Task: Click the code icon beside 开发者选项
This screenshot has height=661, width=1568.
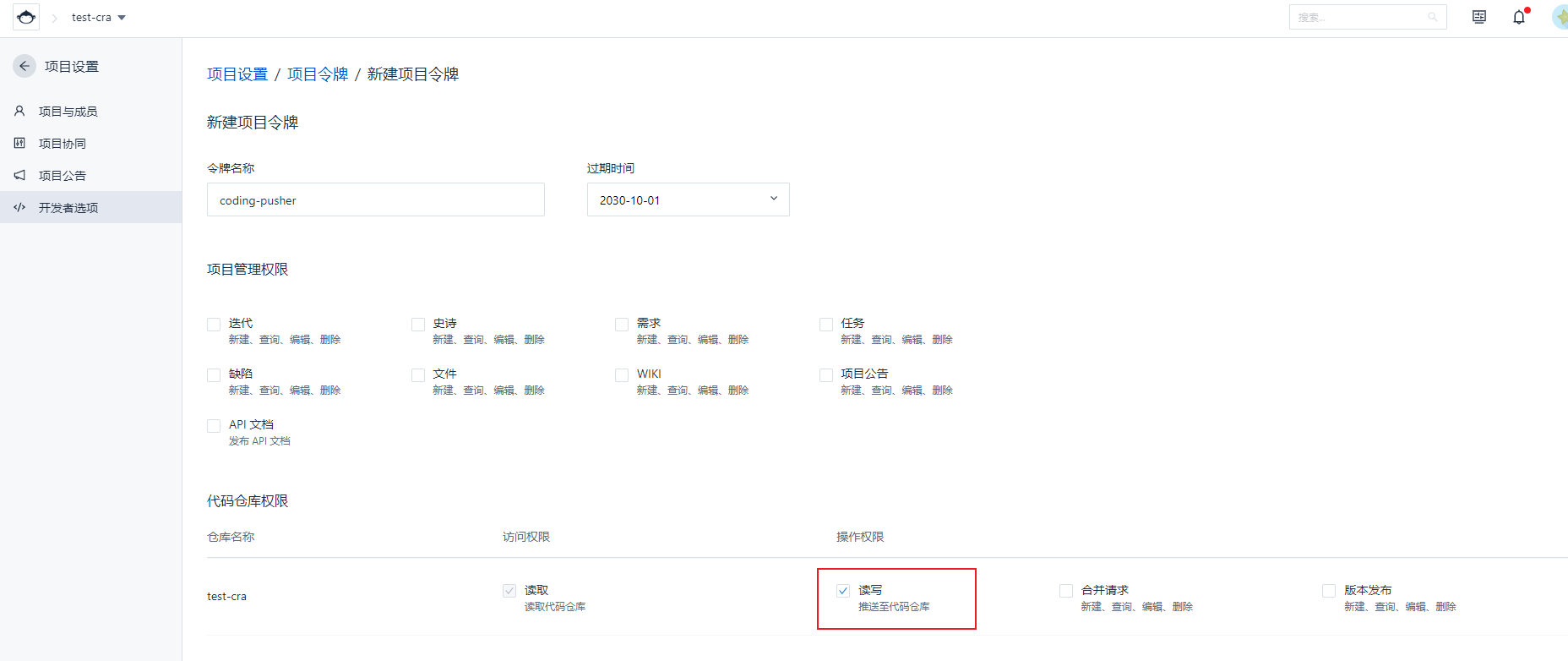Action: click(x=19, y=207)
